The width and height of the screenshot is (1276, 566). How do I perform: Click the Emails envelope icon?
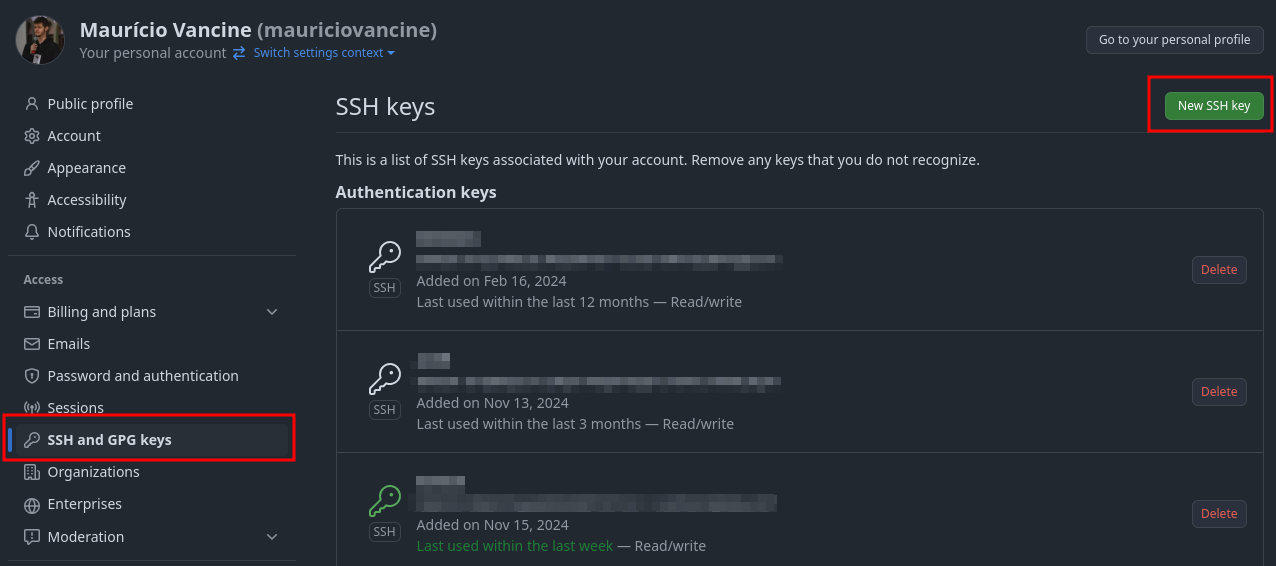pyautogui.click(x=32, y=344)
